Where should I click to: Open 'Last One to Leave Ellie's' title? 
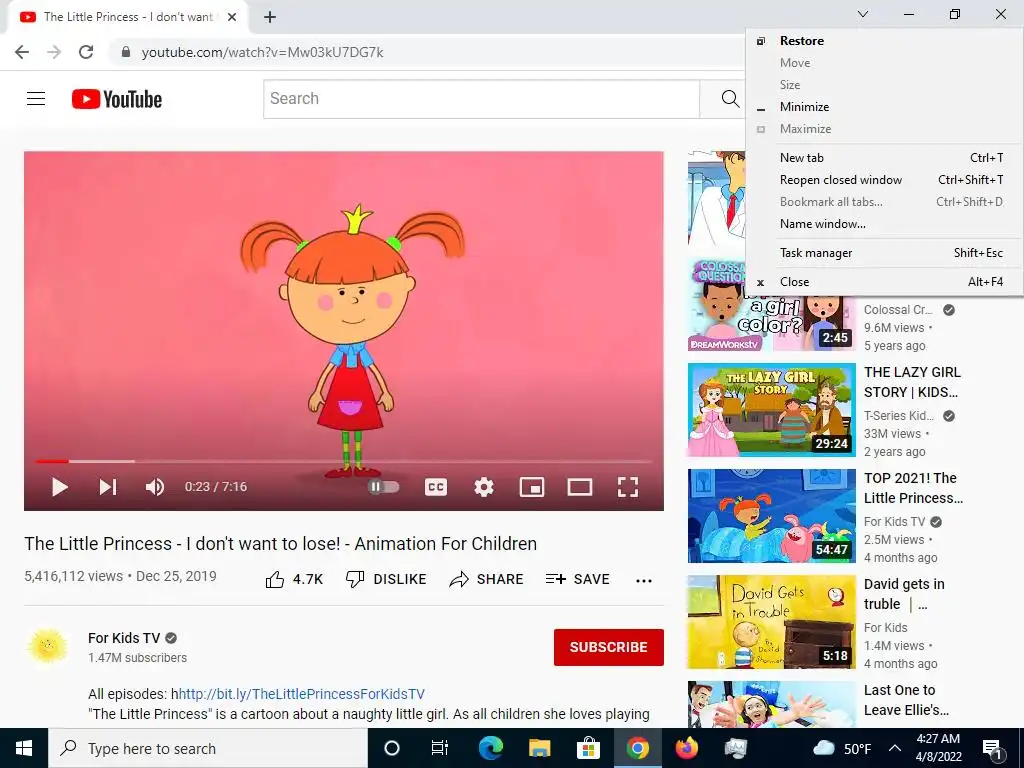[906, 700]
